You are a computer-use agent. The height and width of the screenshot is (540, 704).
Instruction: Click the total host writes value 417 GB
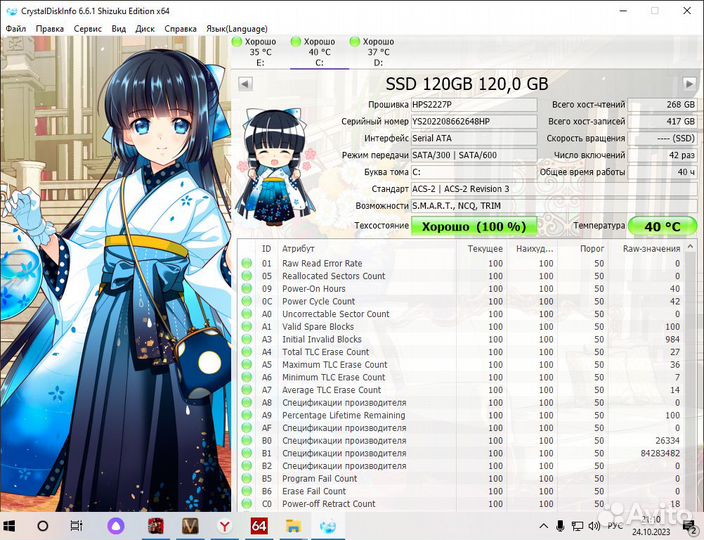click(x=662, y=122)
